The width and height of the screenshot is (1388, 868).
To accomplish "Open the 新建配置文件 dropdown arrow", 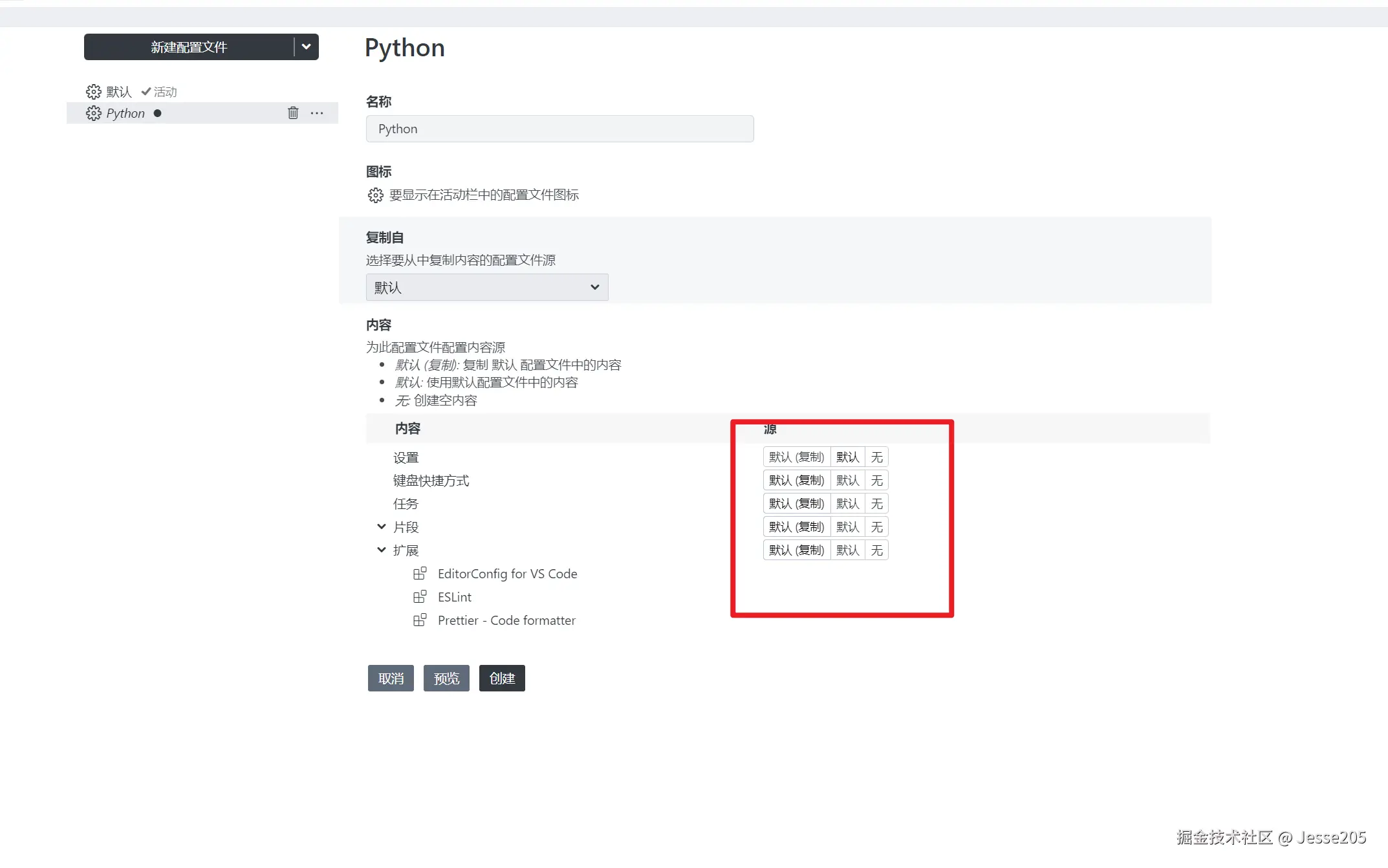I will click(x=307, y=47).
